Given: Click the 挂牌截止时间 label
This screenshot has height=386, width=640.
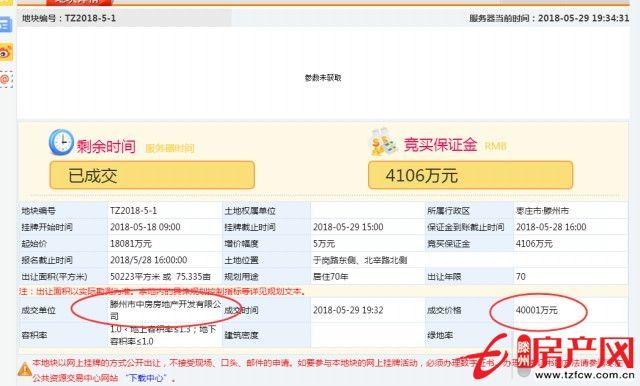Looking at the screenshot, I should [250, 227].
